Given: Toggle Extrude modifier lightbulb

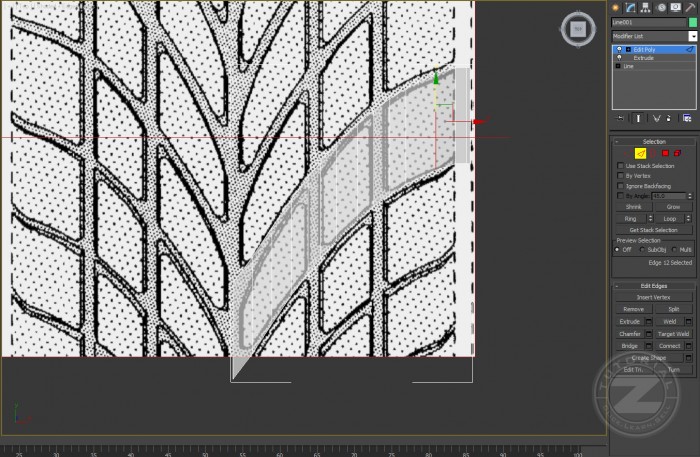Looking at the screenshot, I should [x=619, y=58].
